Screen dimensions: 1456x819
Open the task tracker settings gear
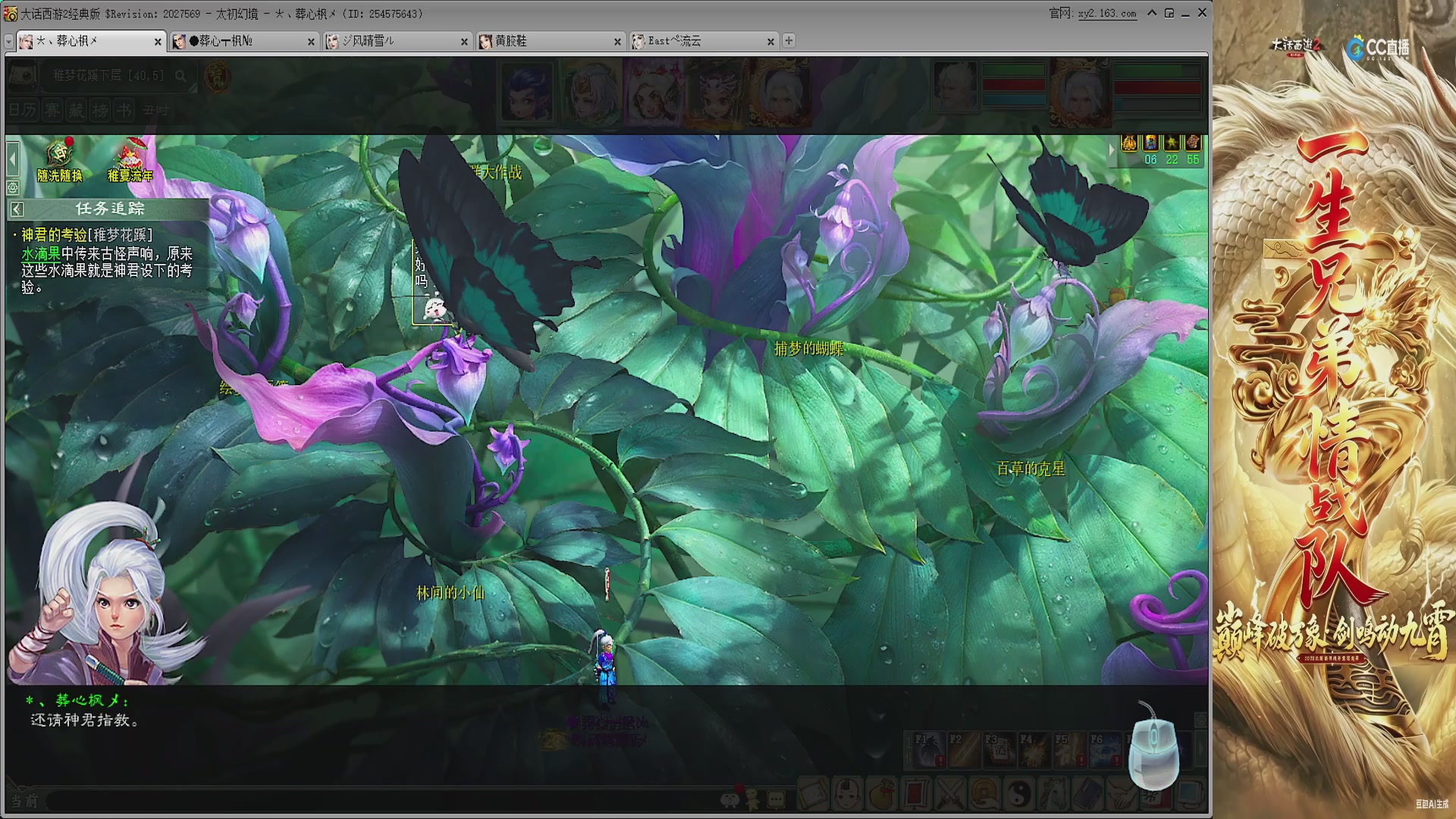click(x=12, y=187)
